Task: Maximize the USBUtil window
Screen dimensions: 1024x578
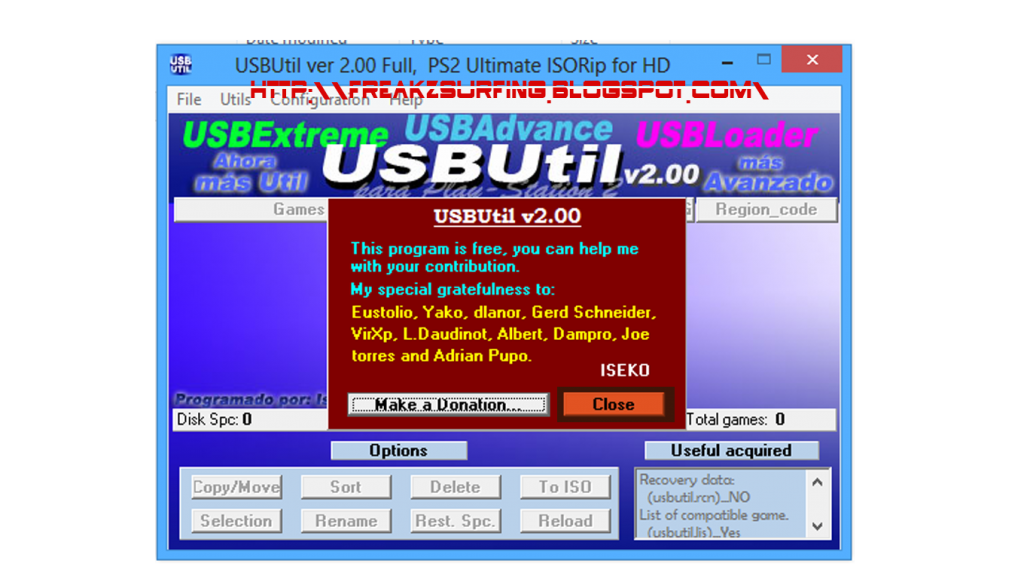Action: (763, 60)
